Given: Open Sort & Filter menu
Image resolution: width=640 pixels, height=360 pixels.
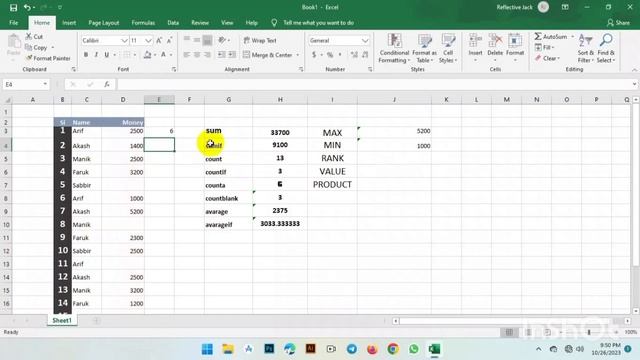Looking at the screenshot, I should click(x=586, y=49).
